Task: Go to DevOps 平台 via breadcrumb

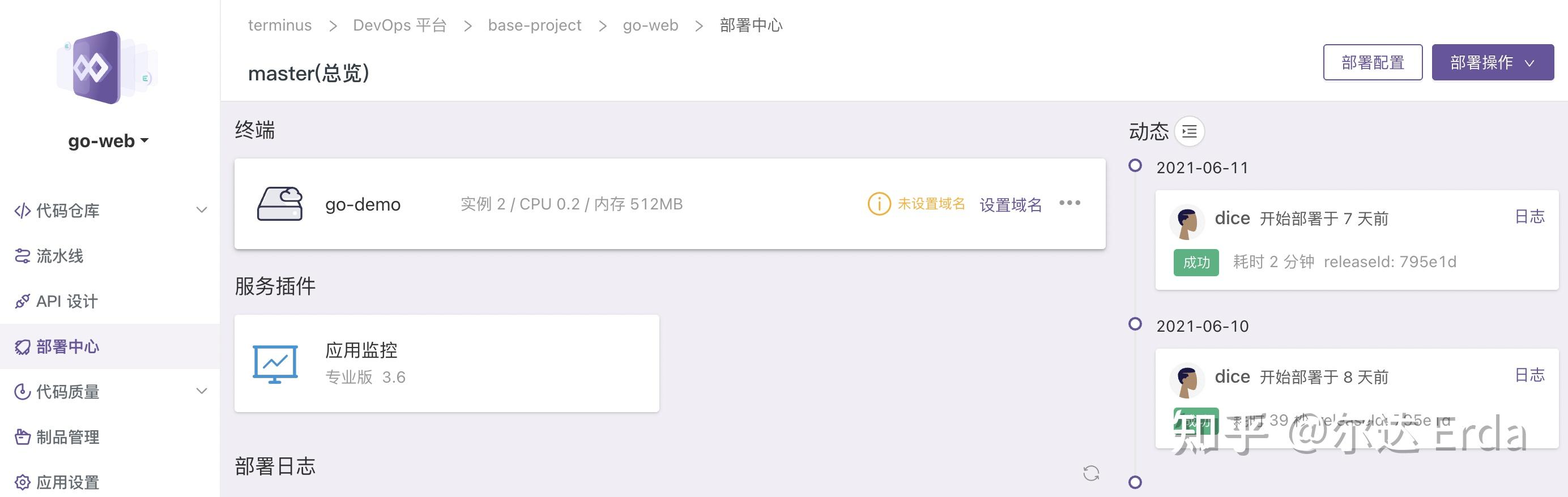Action: point(399,25)
